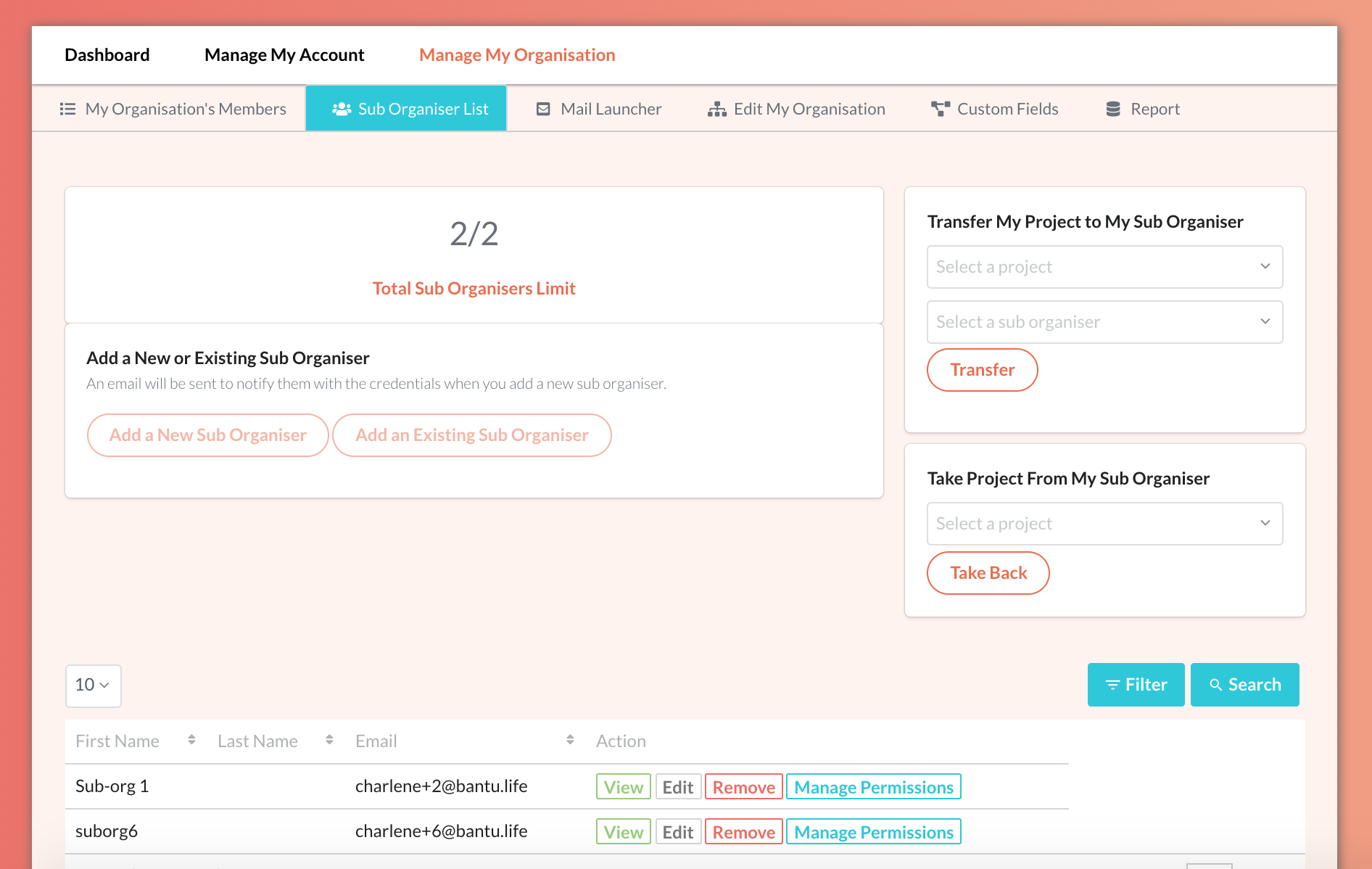The image size is (1372, 869).
Task: Open the Mail Launcher tab
Action: pyautogui.click(x=599, y=109)
